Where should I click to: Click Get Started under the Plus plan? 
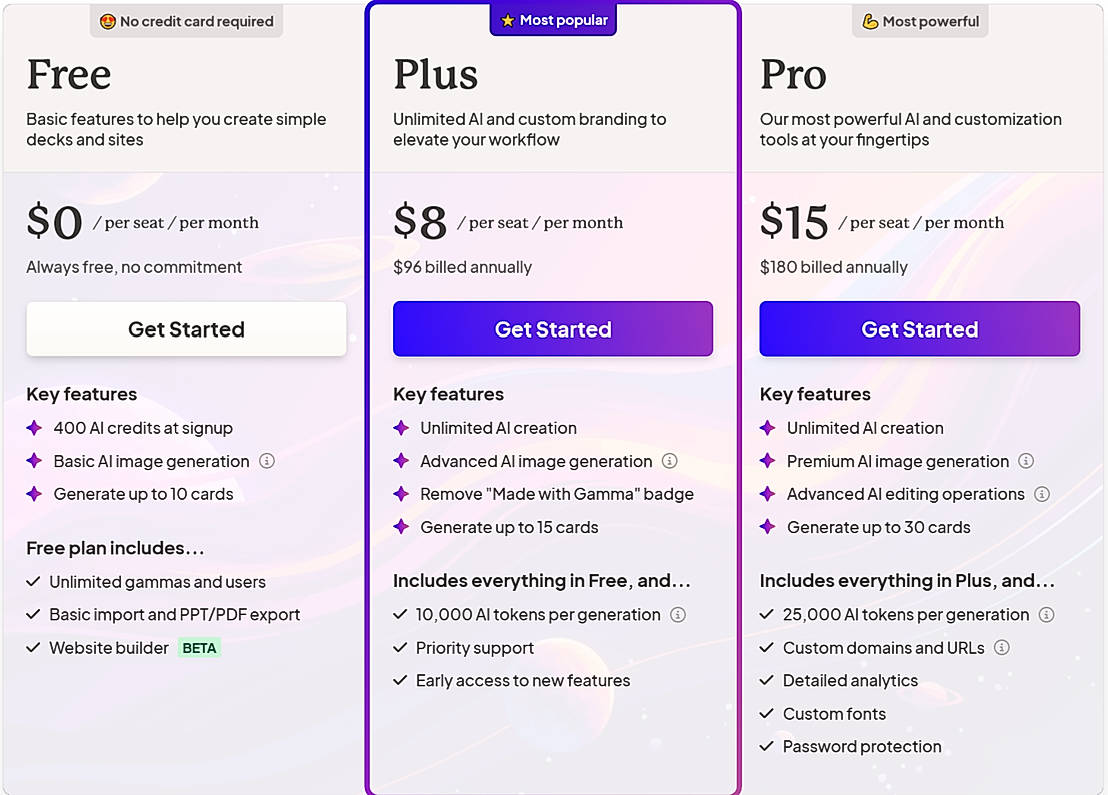coord(553,329)
